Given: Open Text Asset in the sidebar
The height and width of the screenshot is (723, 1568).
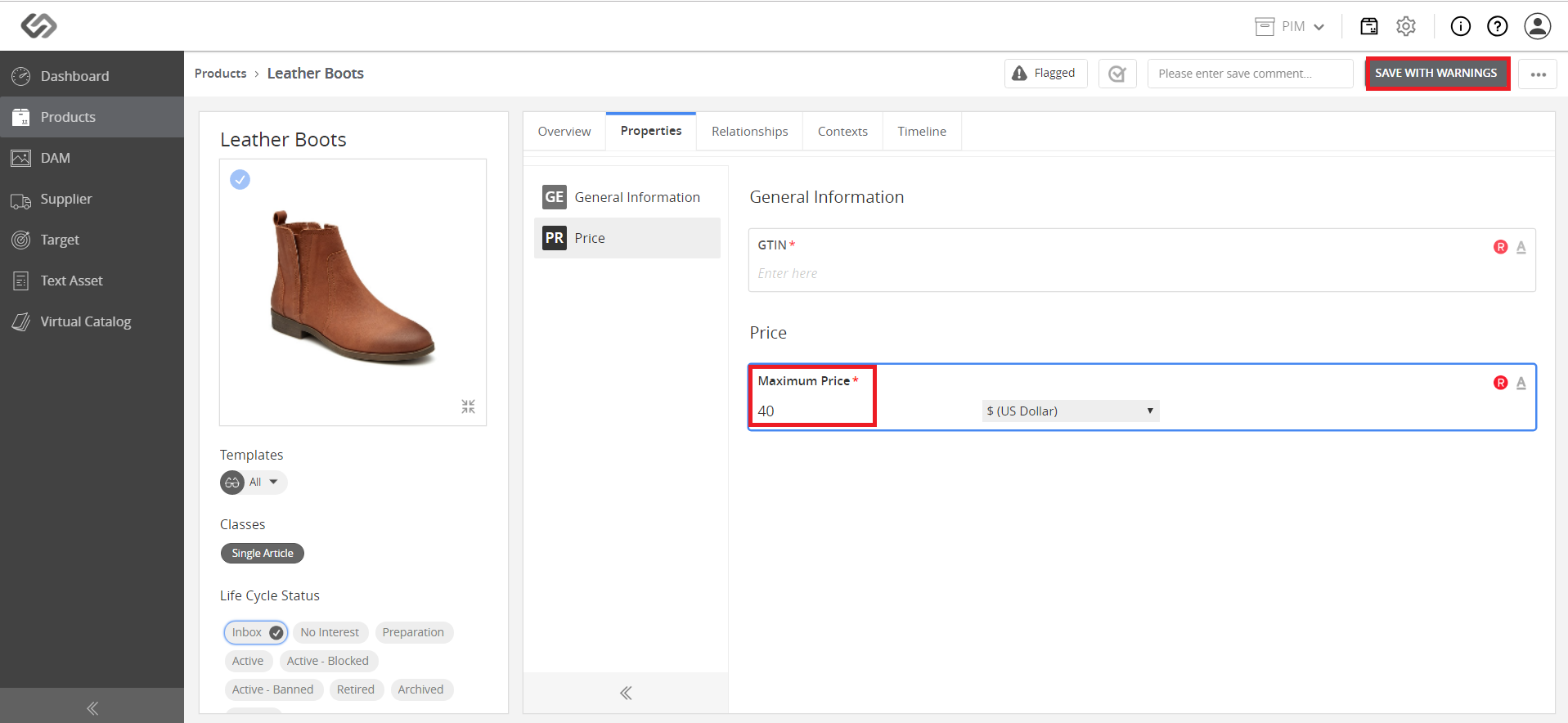Looking at the screenshot, I should [92, 281].
